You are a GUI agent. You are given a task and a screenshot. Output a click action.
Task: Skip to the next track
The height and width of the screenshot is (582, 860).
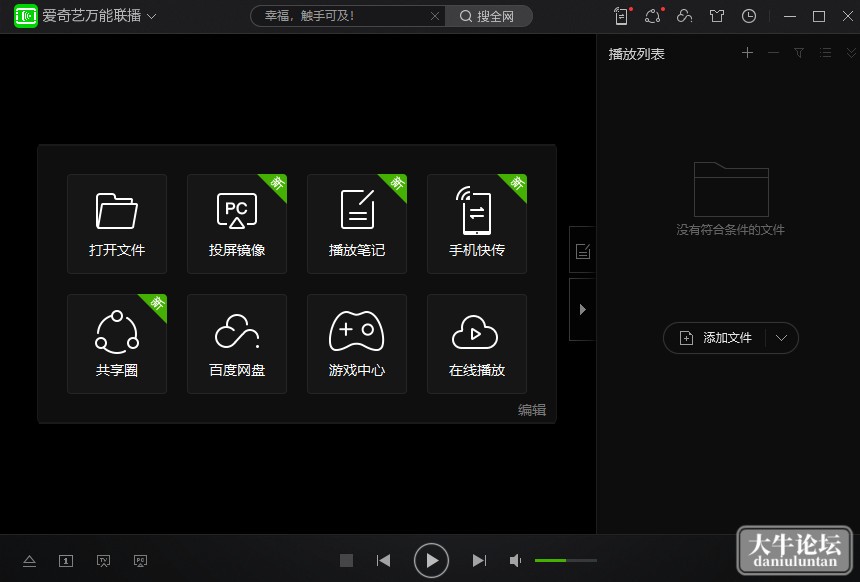tap(479, 560)
